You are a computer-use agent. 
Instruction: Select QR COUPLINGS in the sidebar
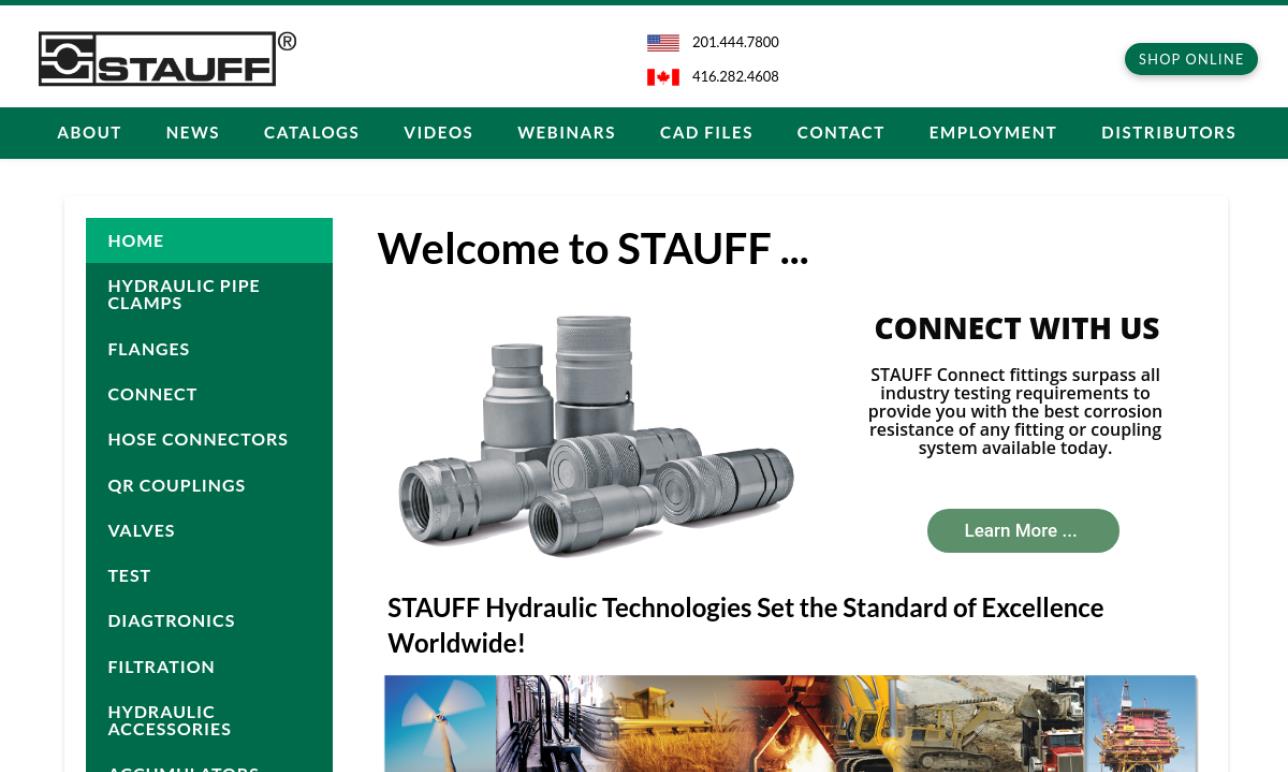click(176, 485)
